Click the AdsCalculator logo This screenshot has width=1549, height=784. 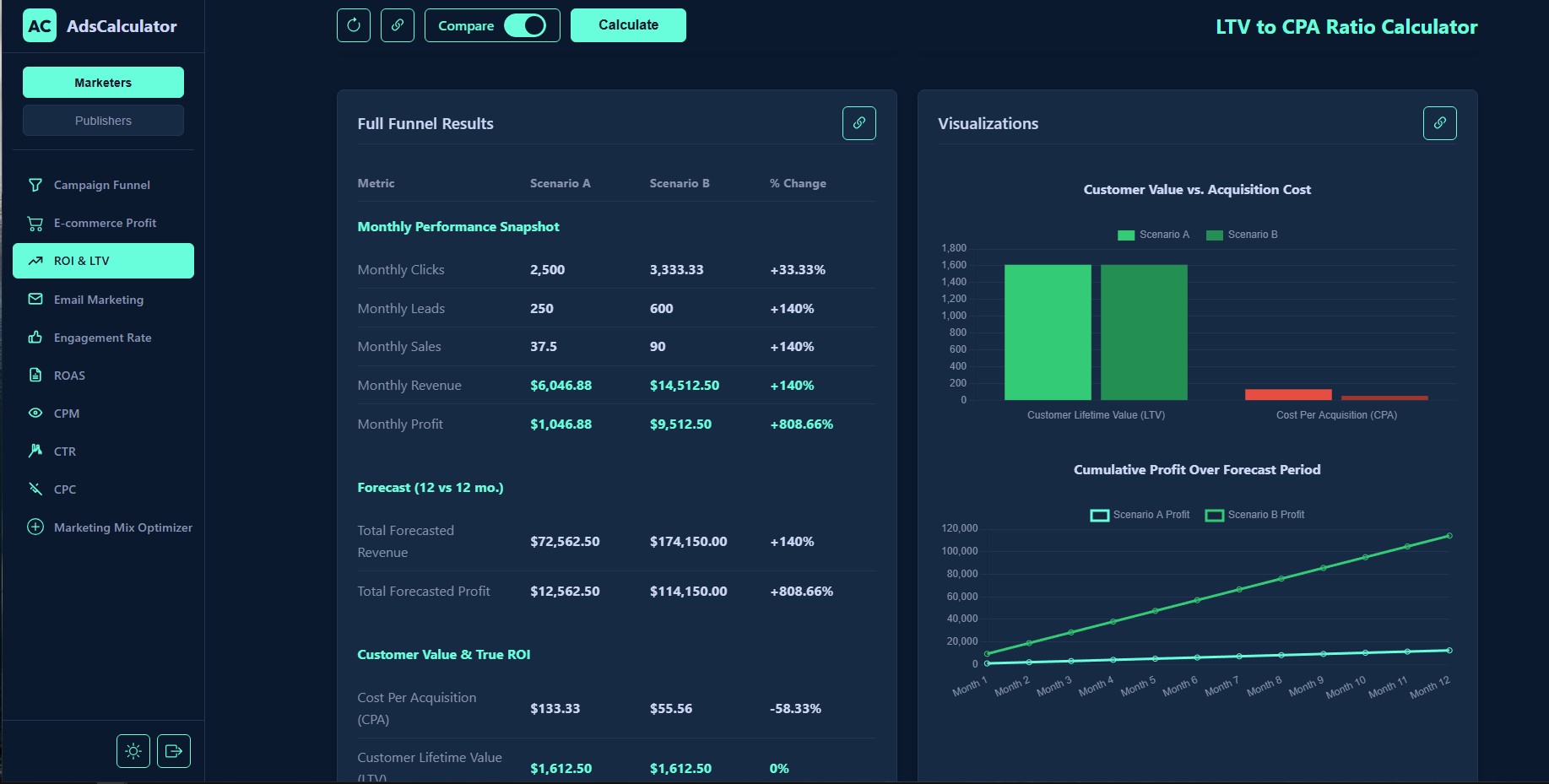click(x=99, y=26)
